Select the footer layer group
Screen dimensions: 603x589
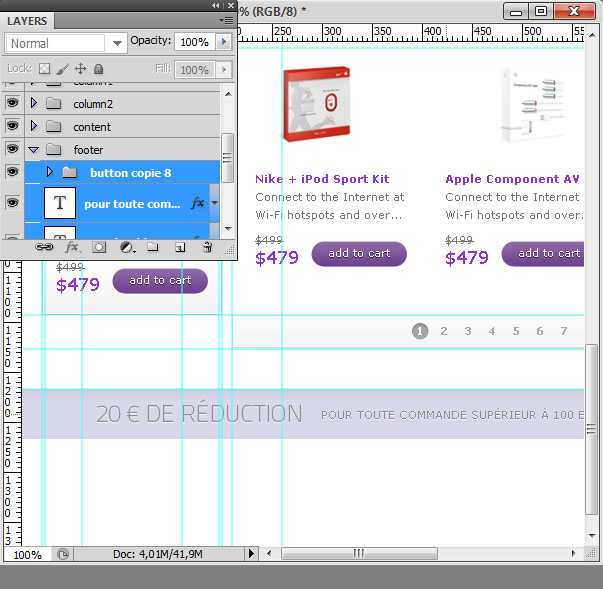122,150
